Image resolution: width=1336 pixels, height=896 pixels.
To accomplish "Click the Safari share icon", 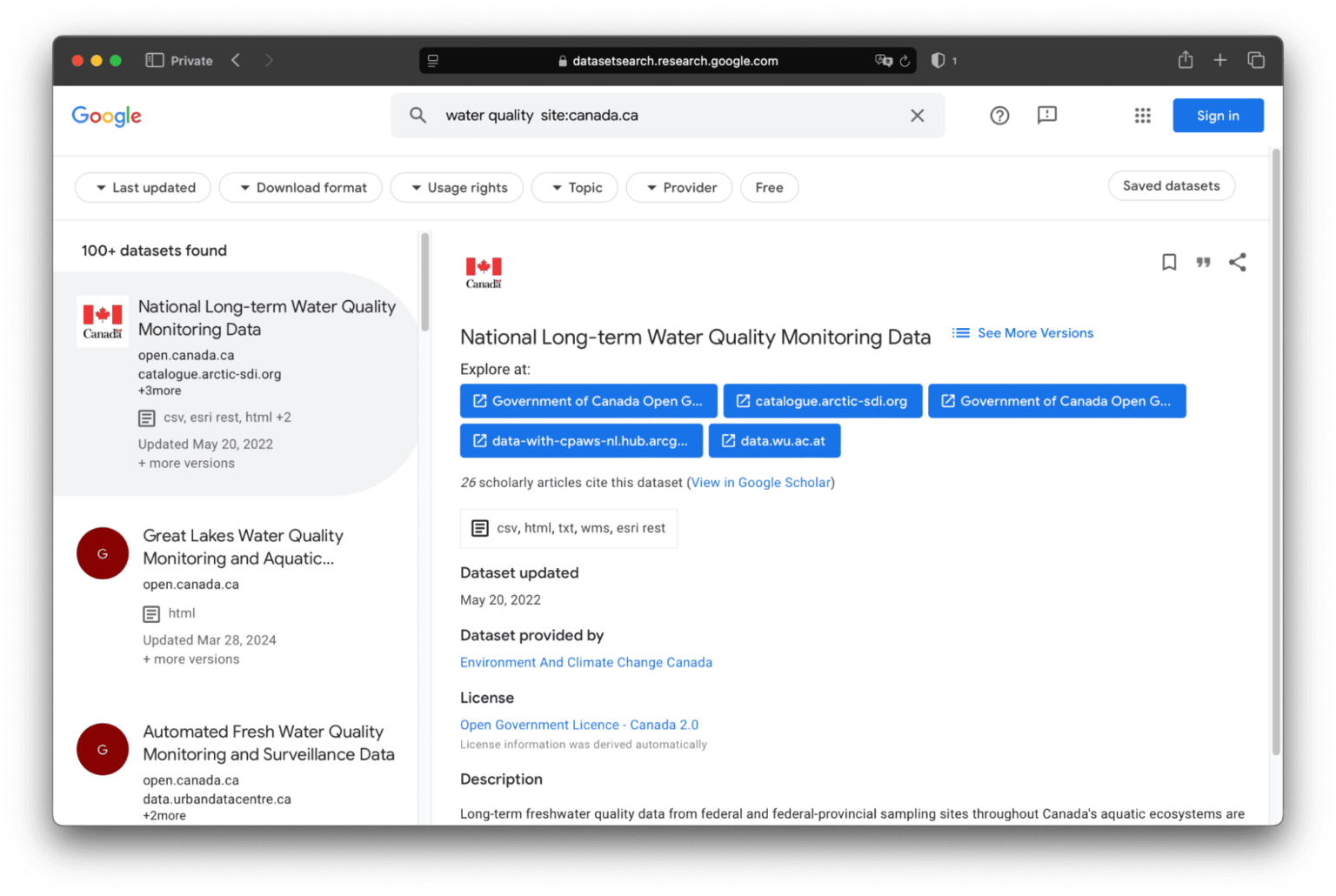I will point(1185,60).
